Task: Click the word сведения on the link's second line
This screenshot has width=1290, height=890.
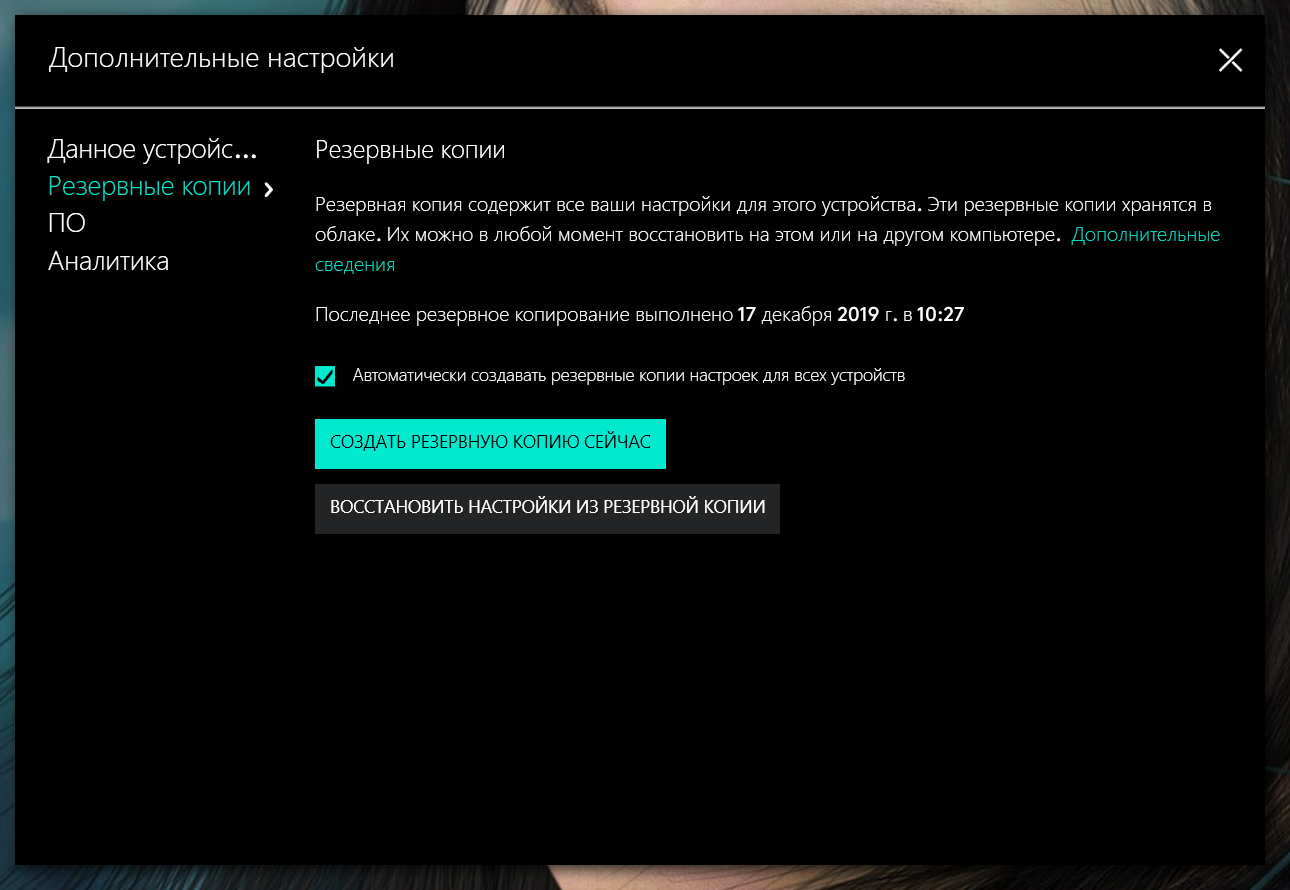Action: 355,265
